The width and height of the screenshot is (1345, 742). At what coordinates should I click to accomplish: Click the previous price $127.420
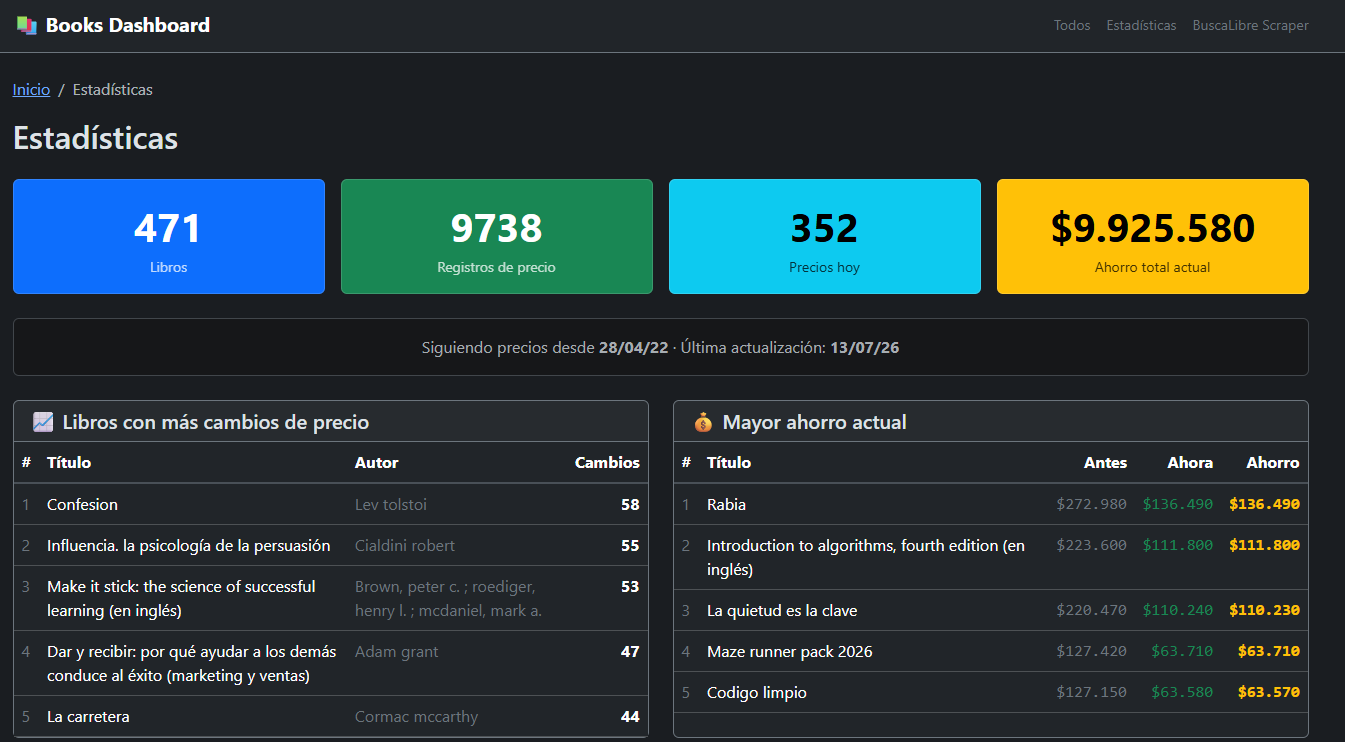[x=1092, y=652]
